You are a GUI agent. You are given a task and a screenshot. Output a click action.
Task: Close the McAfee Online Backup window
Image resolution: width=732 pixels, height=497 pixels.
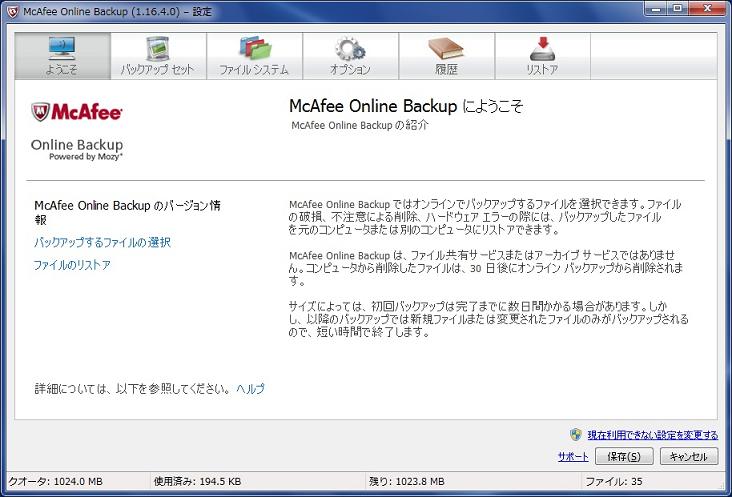[x=707, y=9]
